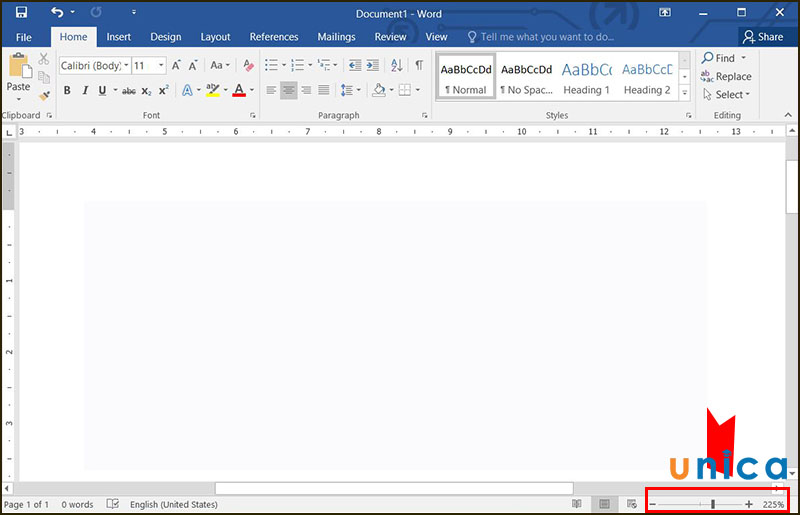Open the Paragraph dialog launcher
Viewport: 800px width, 515px height.
424,116
